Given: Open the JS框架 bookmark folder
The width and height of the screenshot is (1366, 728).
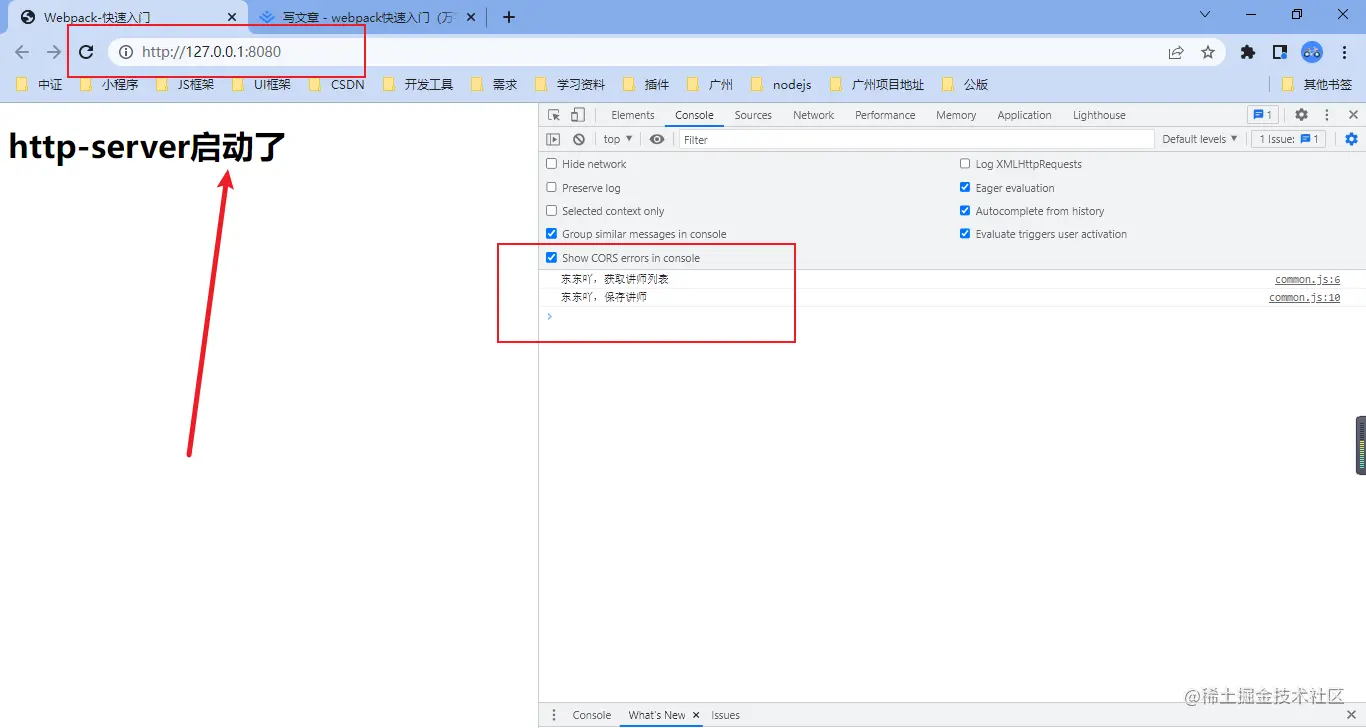Looking at the screenshot, I should tap(185, 85).
